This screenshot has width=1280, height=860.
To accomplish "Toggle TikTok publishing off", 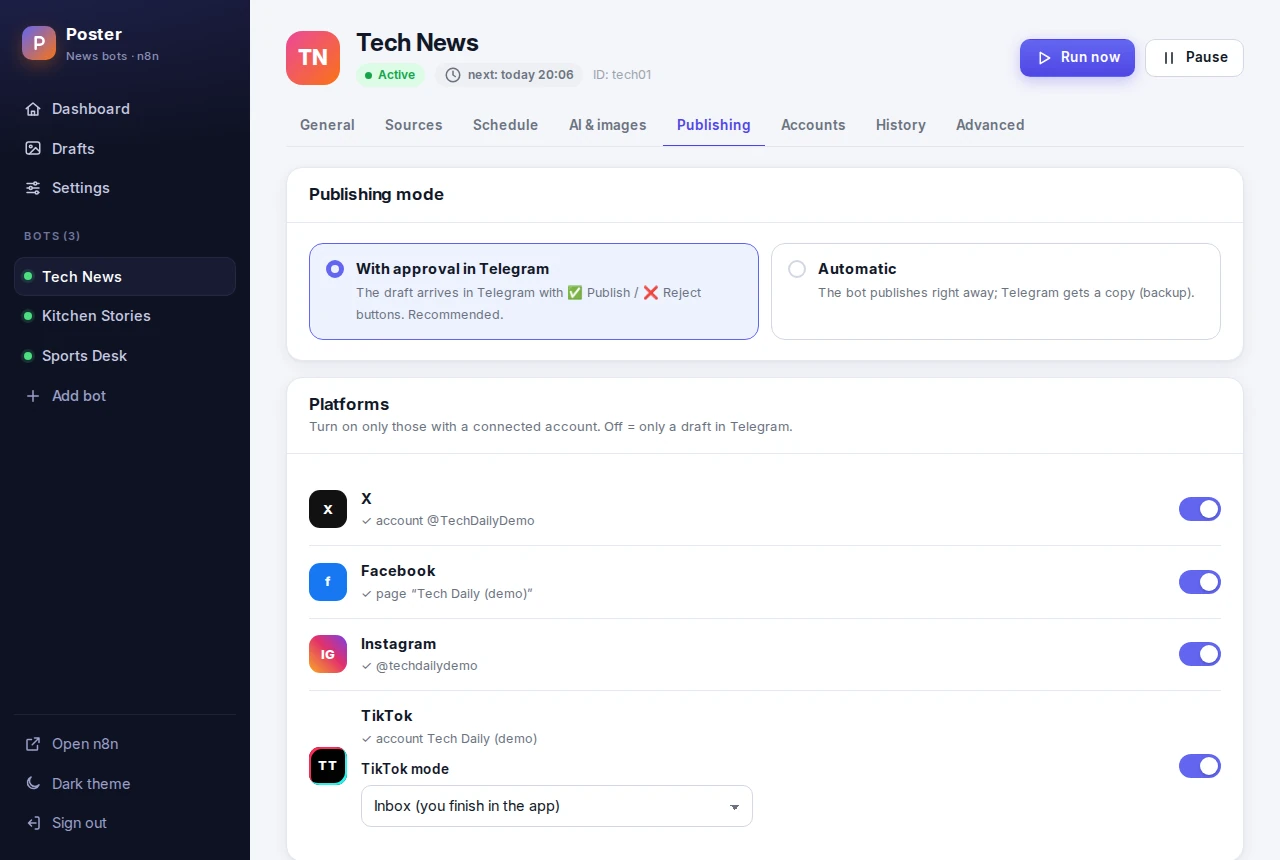I will [1200, 766].
